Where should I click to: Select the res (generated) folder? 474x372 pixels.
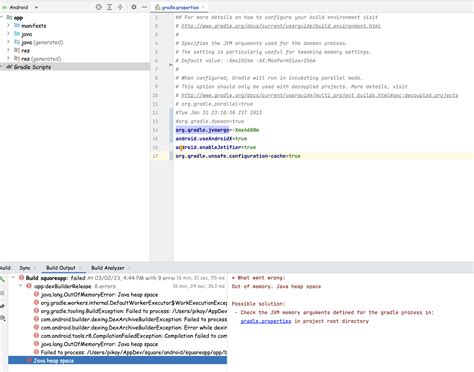(41, 59)
